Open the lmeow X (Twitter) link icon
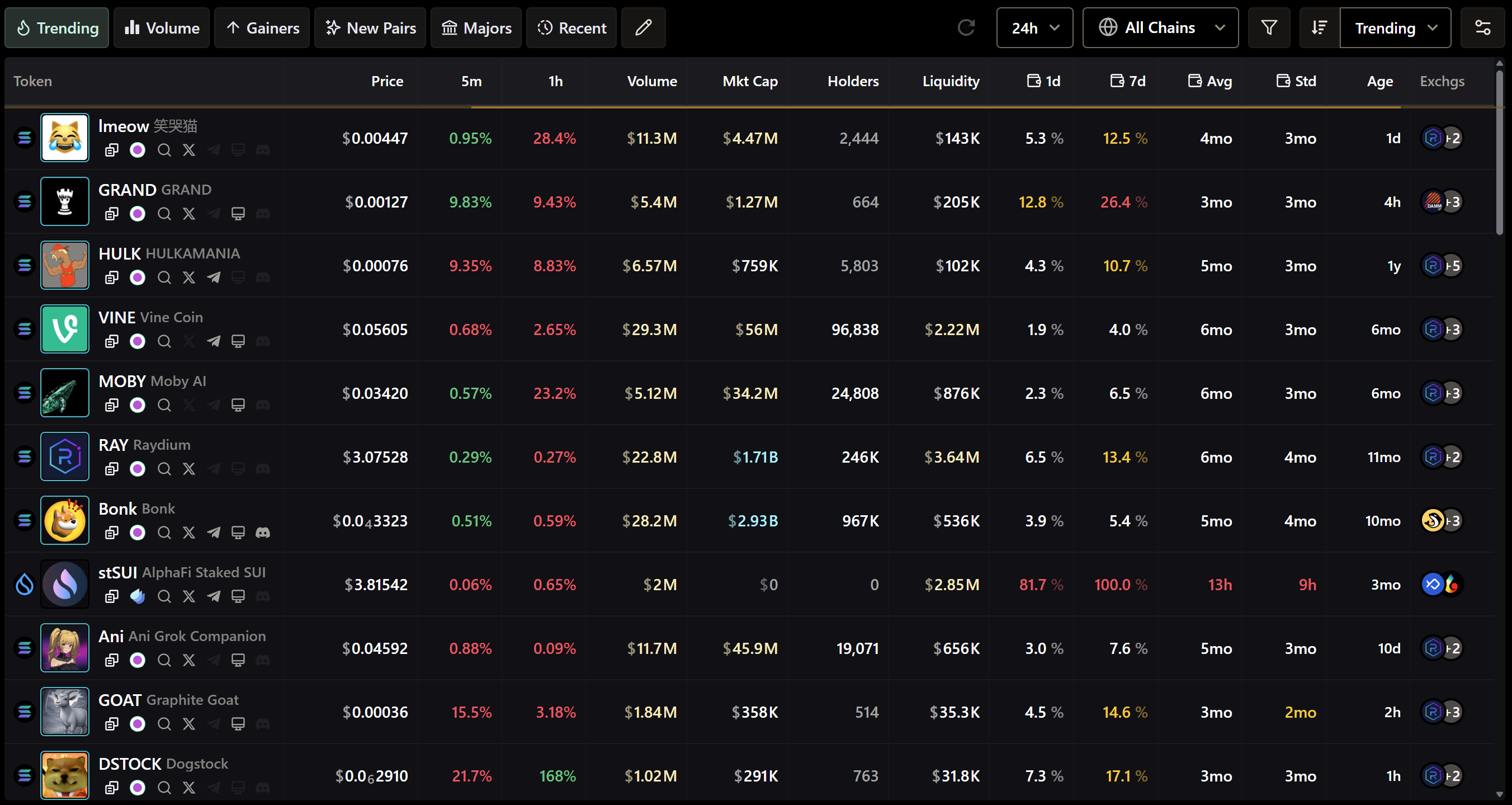The image size is (1512, 805). [x=188, y=150]
